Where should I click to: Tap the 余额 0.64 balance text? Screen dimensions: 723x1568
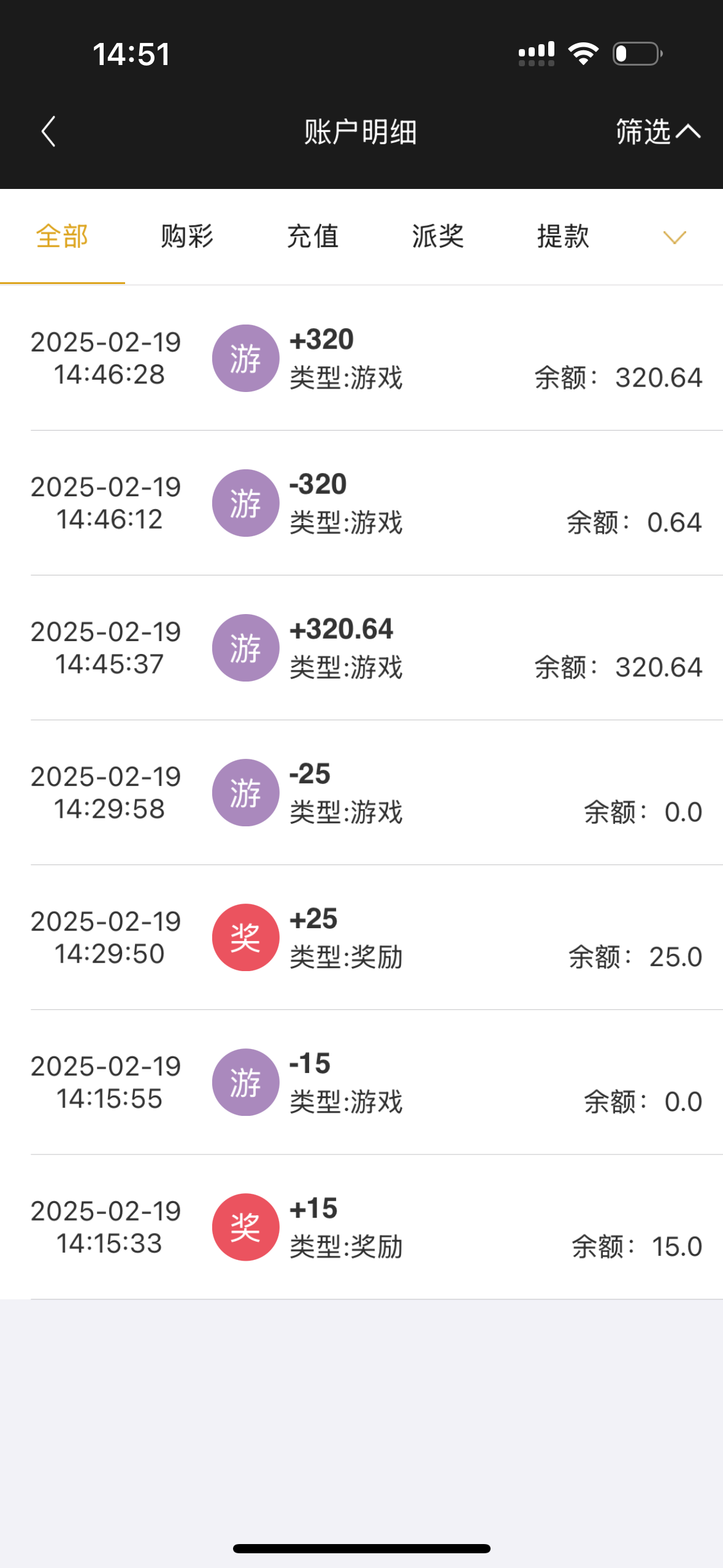(x=633, y=523)
